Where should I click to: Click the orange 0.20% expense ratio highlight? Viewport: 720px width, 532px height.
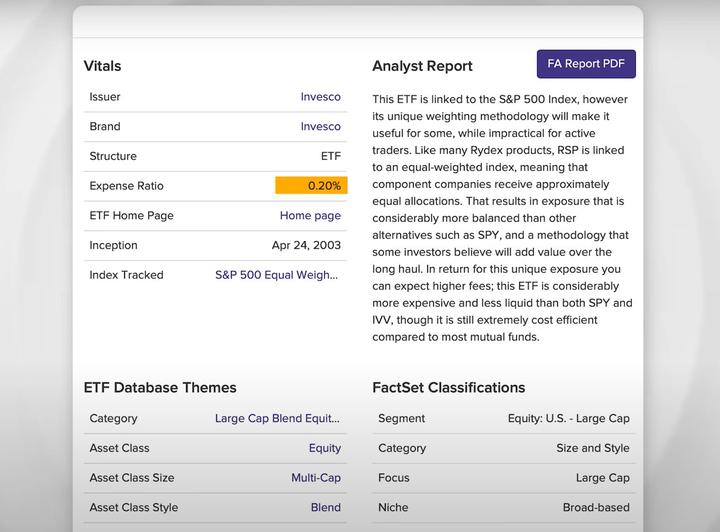pos(311,186)
